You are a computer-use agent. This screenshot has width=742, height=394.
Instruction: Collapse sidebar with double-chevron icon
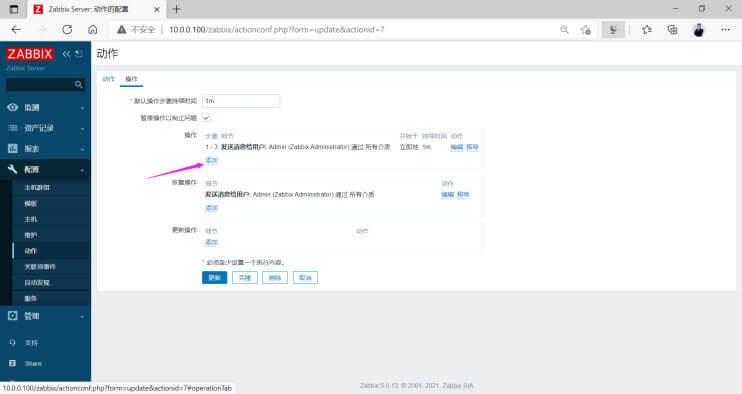66,54
